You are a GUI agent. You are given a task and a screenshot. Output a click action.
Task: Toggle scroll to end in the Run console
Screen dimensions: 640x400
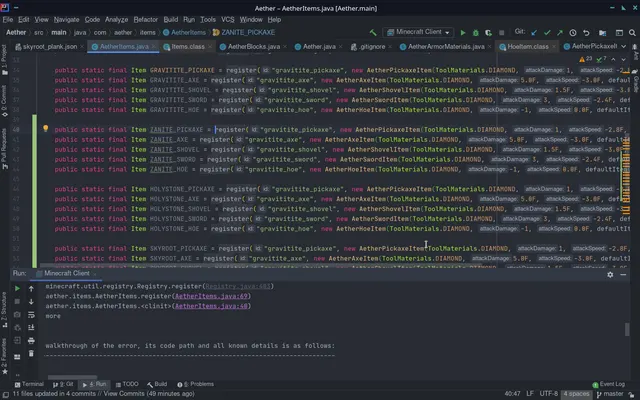(x=31, y=327)
